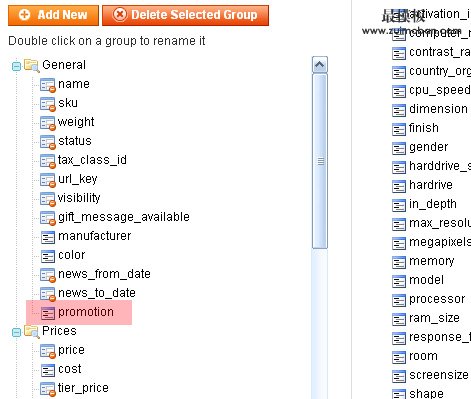Click Delete Selected Group button
Image resolution: width=471 pixels, height=399 pixels.
click(x=185, y=15)
